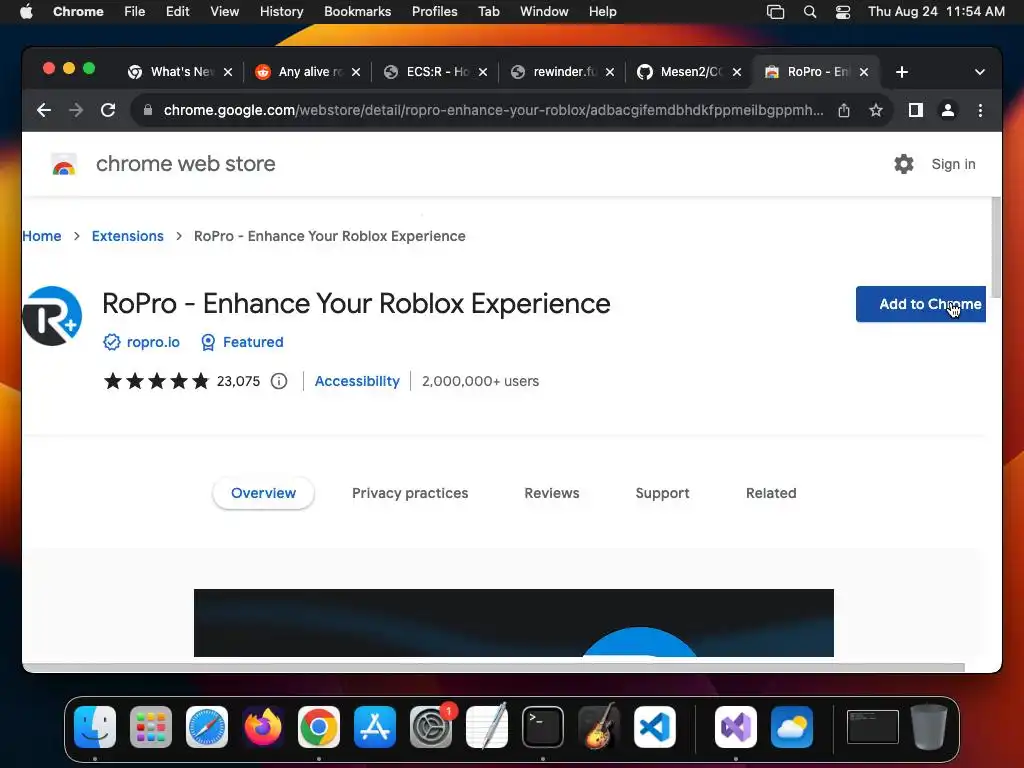Open Visual Studio Code from dock
The height and width of the screenshot is (768, 1024).
click(655, 727)
